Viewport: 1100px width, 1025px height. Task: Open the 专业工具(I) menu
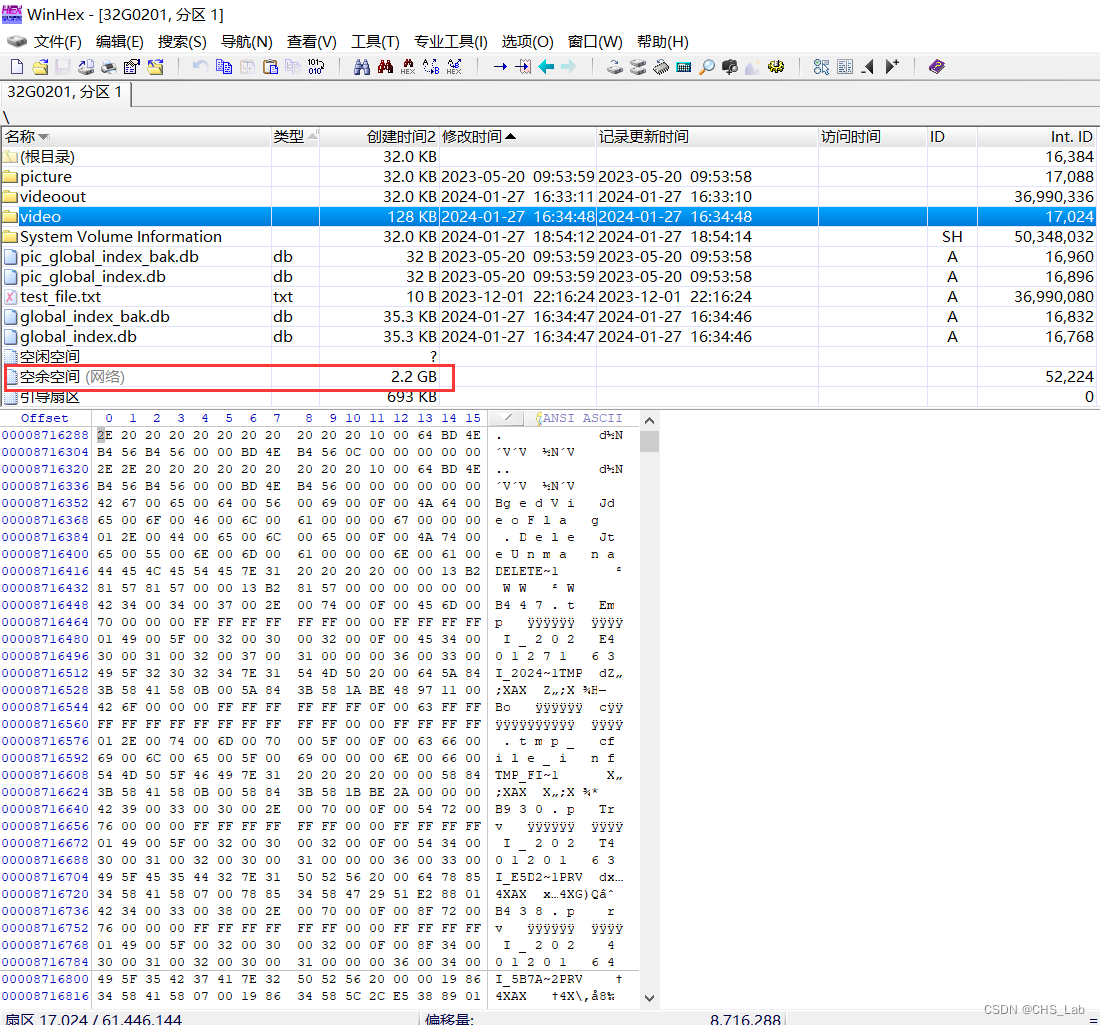(450, 42)
